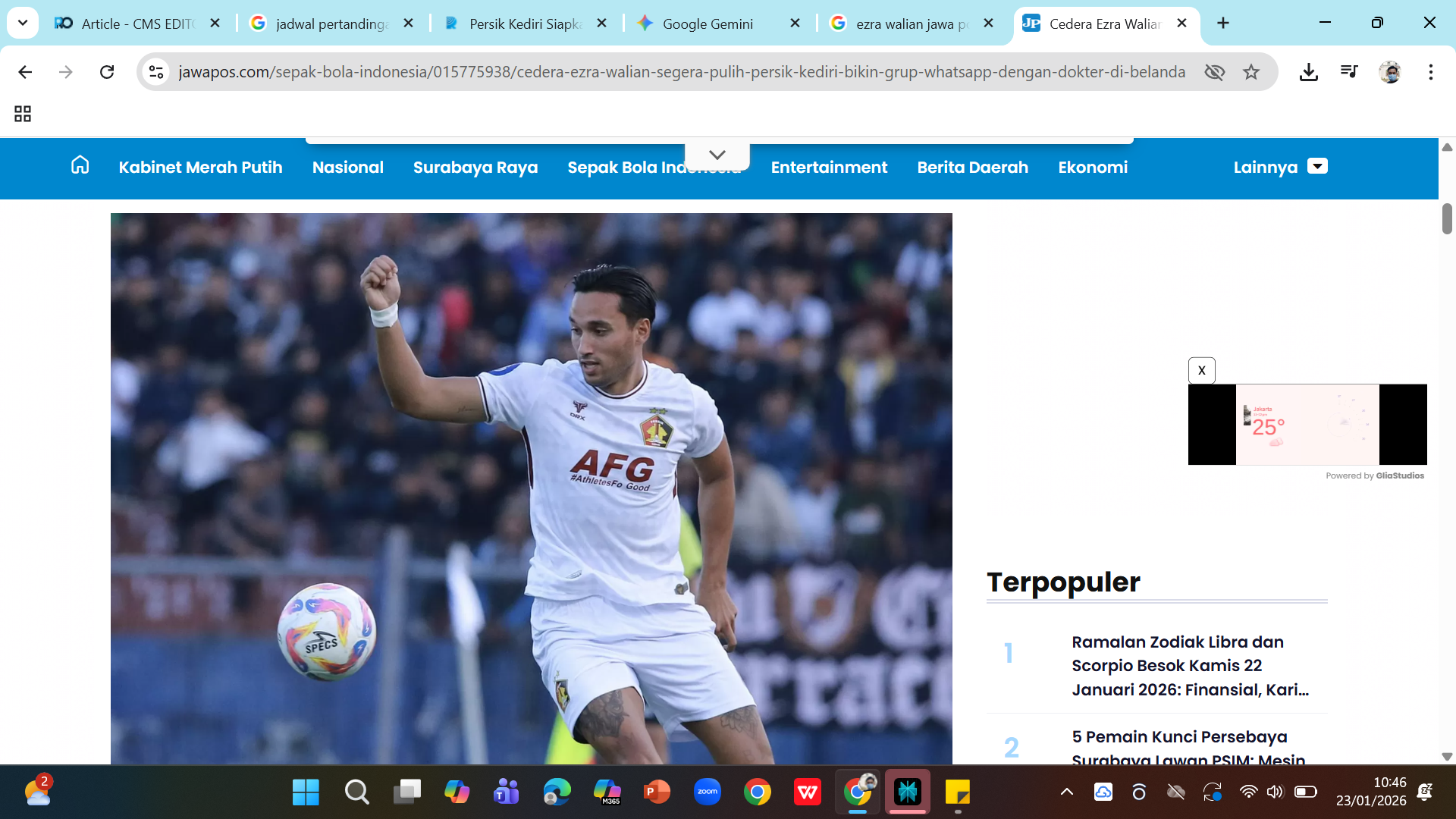Image resolution: width=1456 pixels, height=819 pixels.
Task: Close the Article - CMS EDITOR tab
Action: [x=215, y=24]
